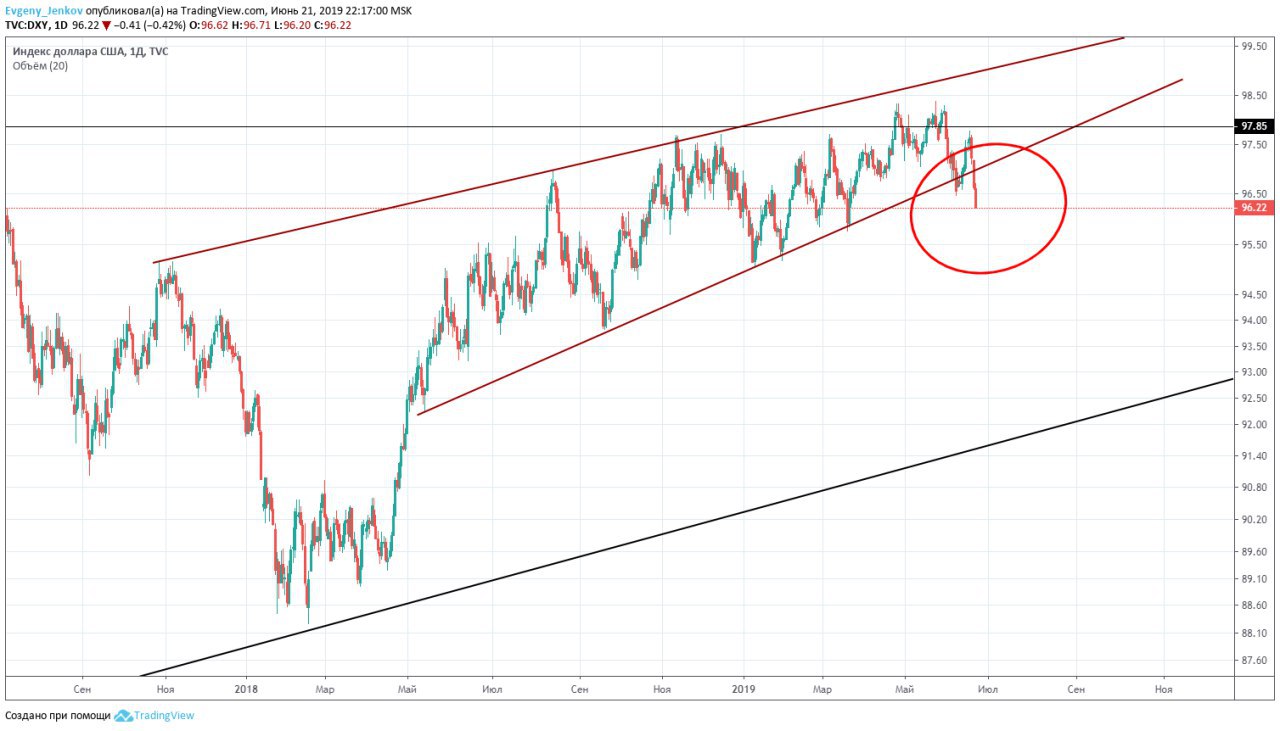Click the 96.50 price axis value
This screenshot has height=731, width=1280.
point(1255,194)
